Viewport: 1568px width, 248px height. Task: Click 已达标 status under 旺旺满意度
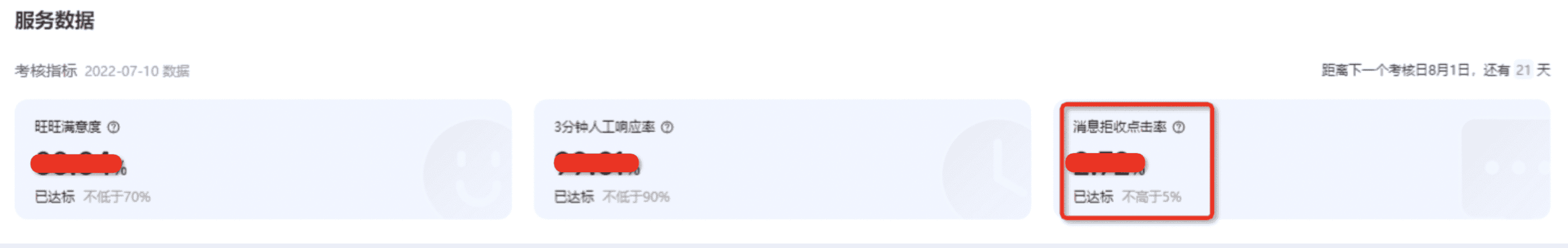point(55,197)
